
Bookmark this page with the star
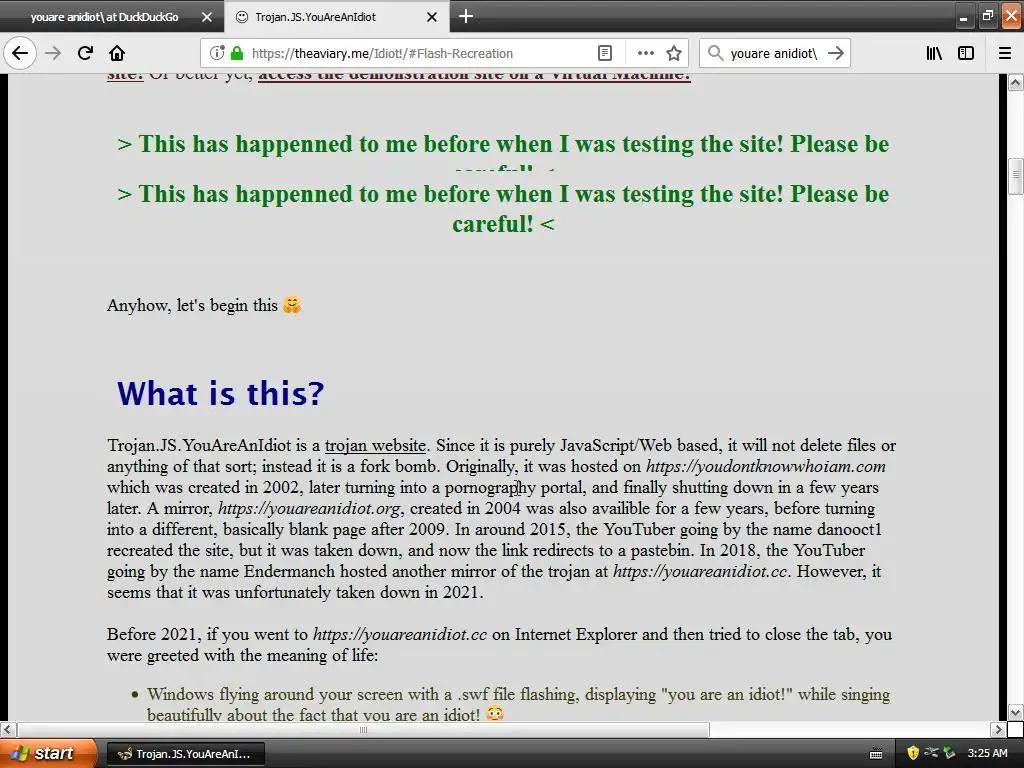(674, 53)
